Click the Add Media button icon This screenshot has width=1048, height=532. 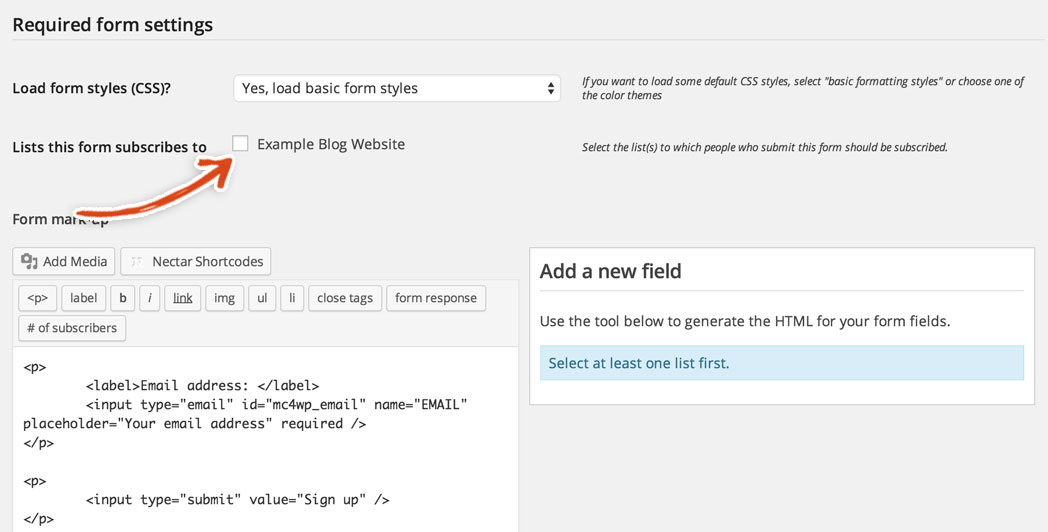coord(29,262)
